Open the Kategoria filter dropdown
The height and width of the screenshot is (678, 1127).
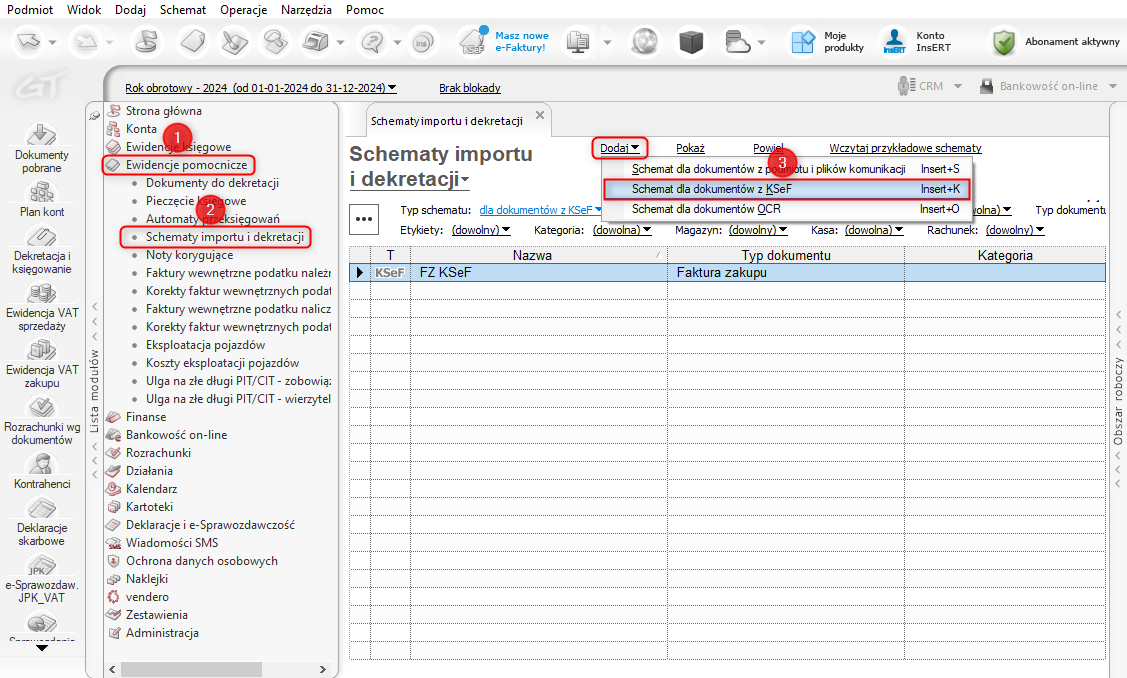[x=621, y=230]
